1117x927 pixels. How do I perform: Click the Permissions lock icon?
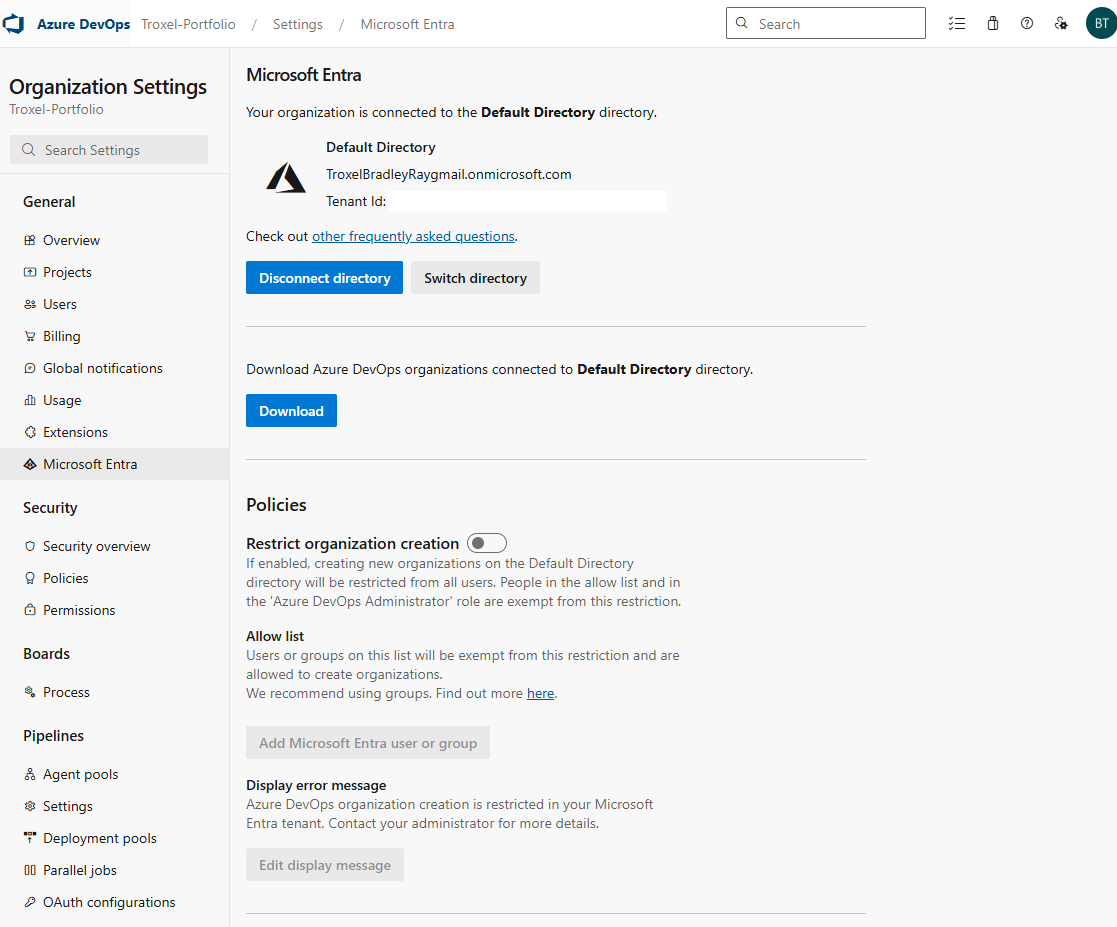point(30,611)
